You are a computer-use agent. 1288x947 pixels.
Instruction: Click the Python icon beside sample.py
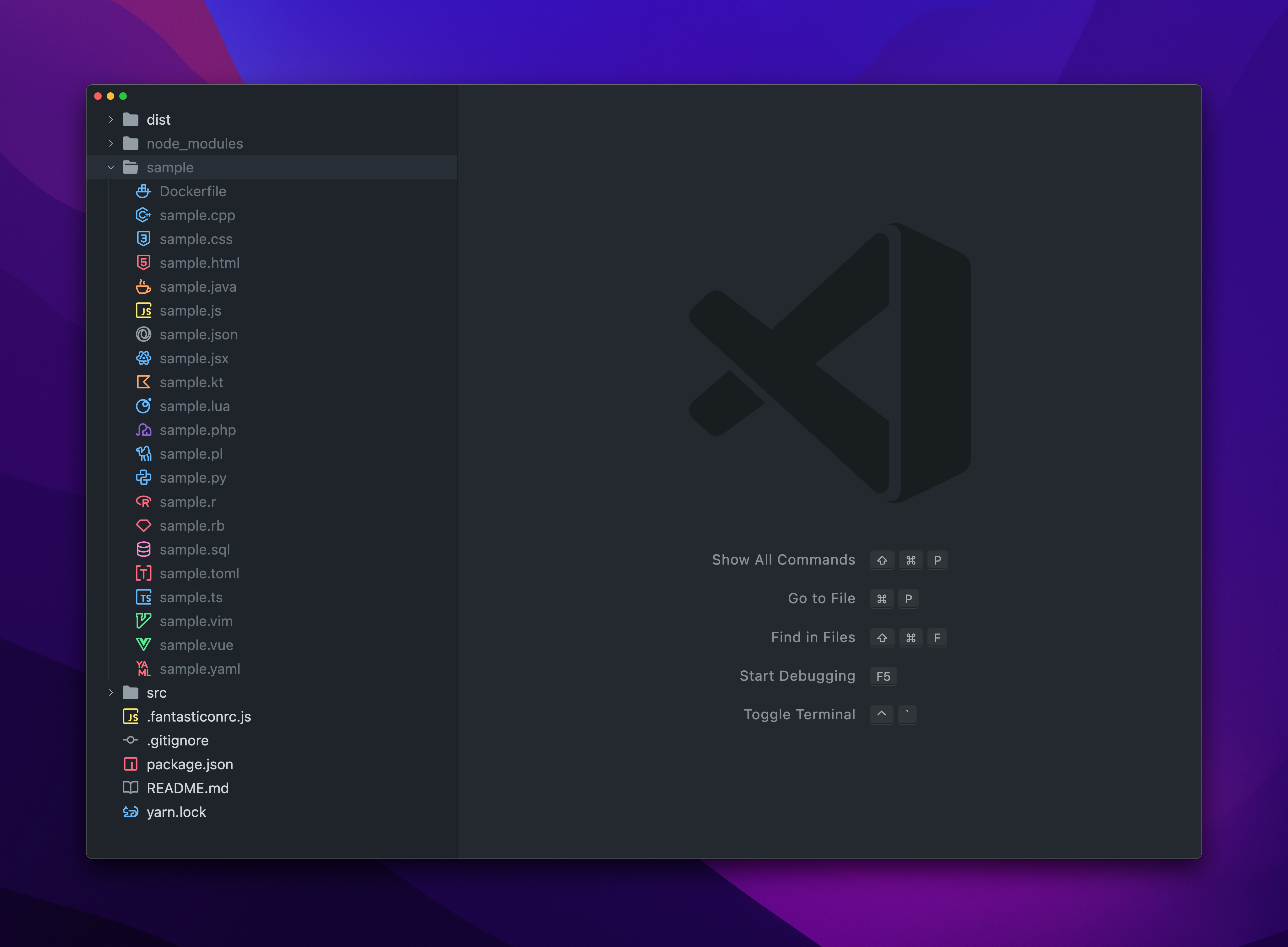[143, 478]
